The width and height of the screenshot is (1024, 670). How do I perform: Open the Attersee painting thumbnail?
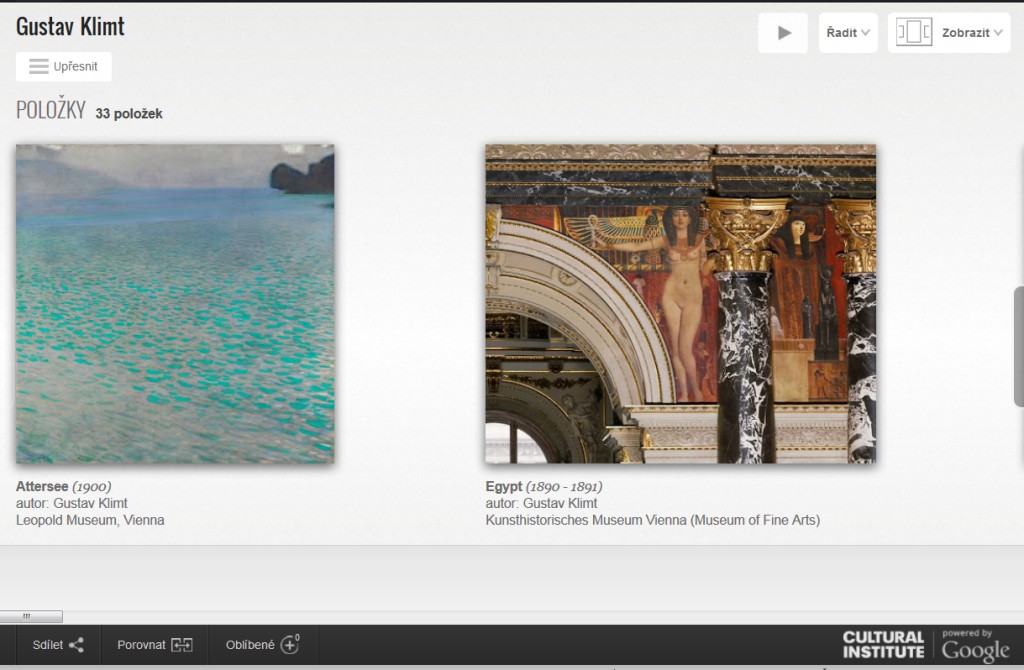[x=175, y=304]
